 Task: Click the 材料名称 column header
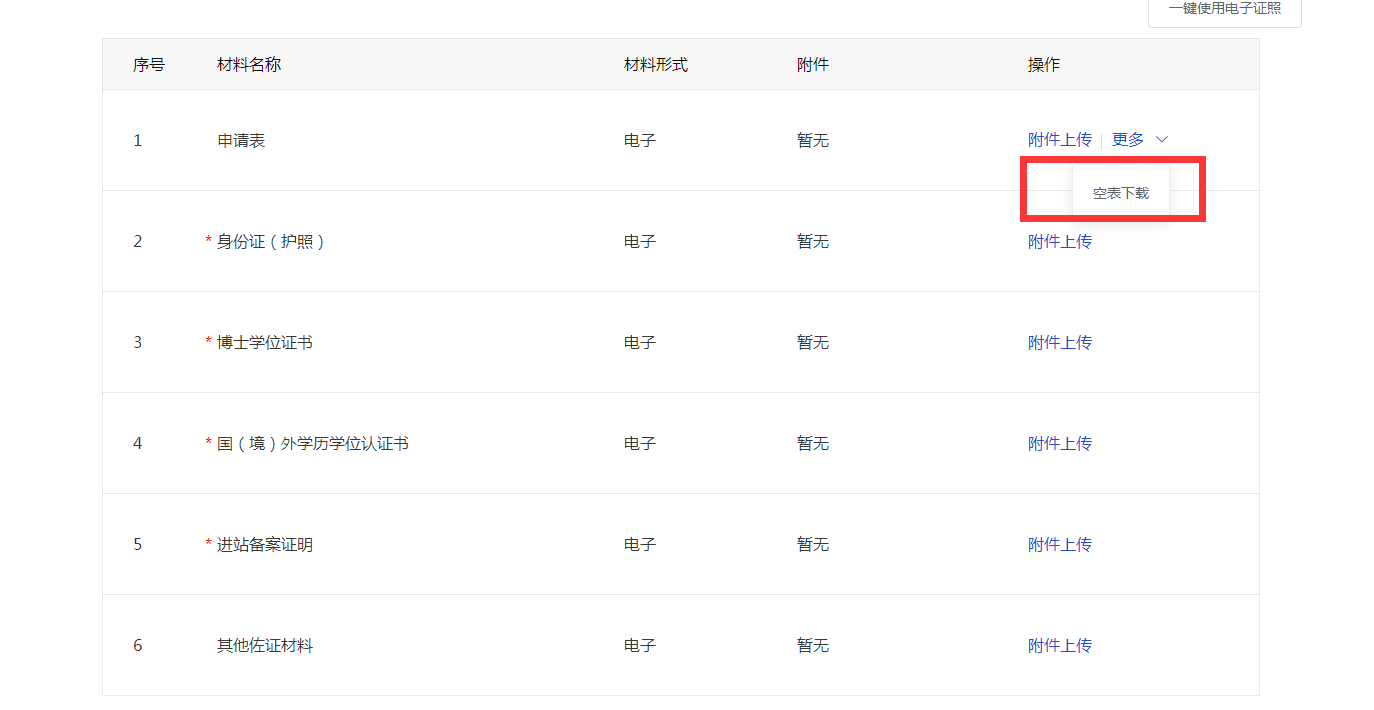[x=249, y=65]
